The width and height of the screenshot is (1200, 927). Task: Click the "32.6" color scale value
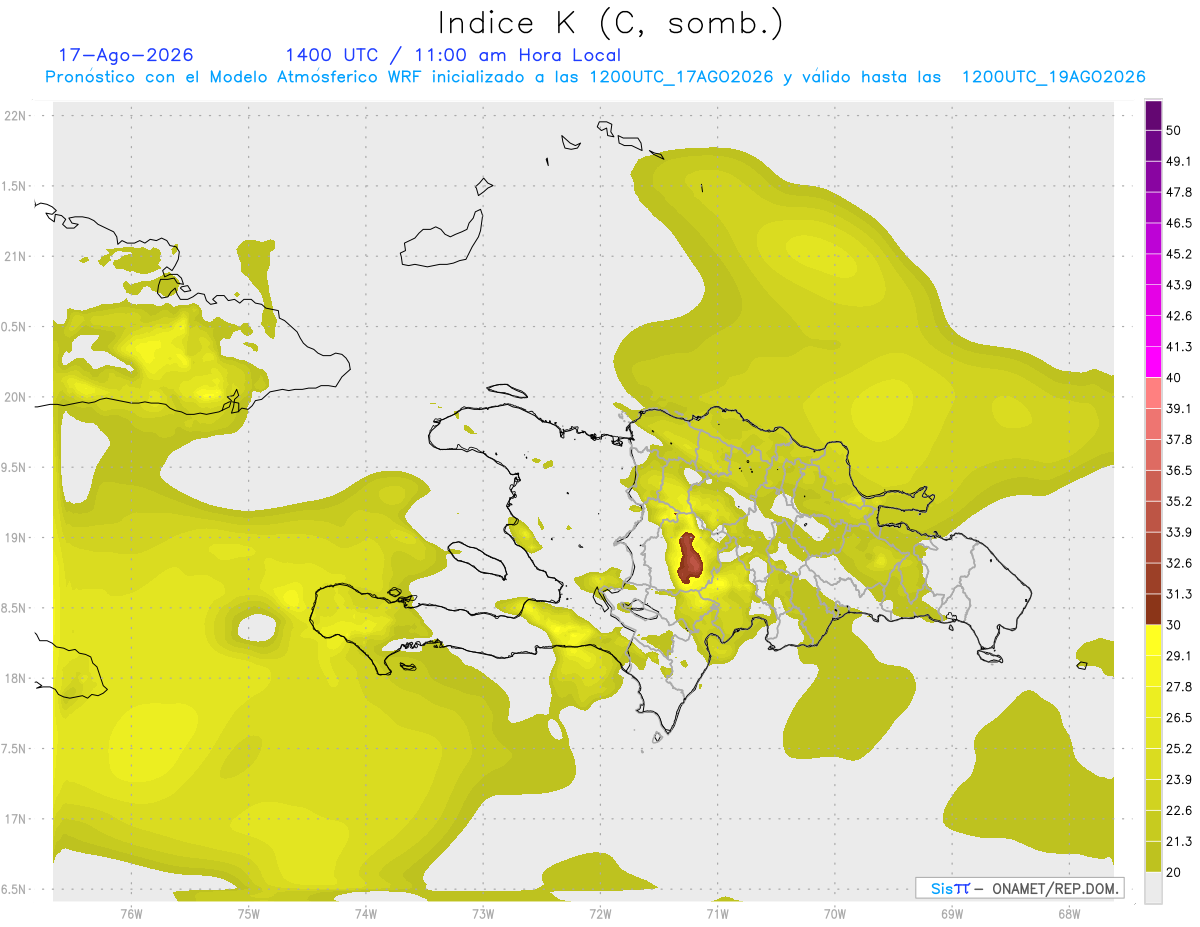[x=1179, y=563]
